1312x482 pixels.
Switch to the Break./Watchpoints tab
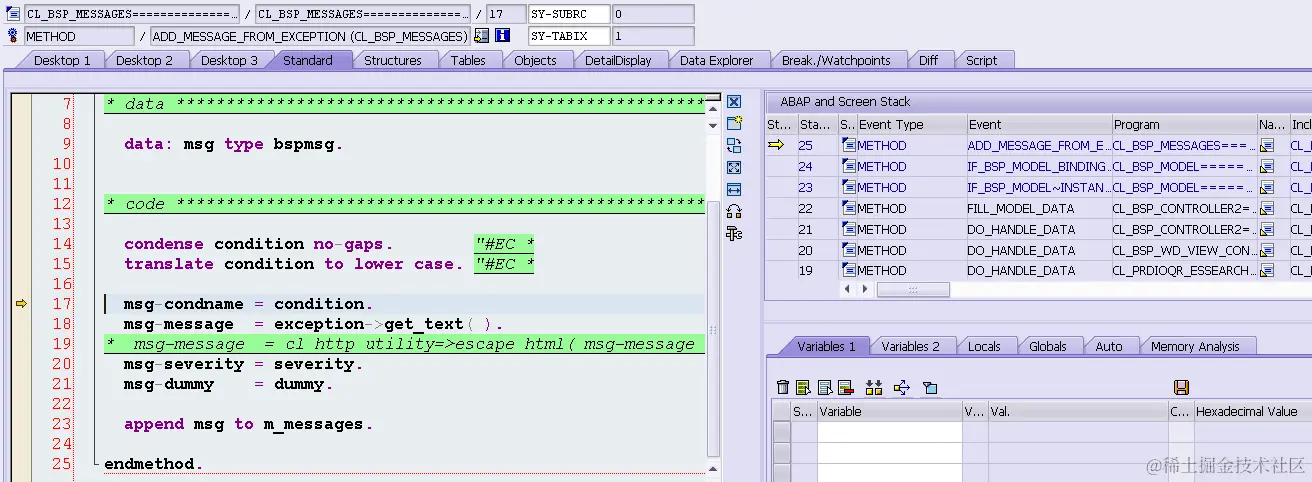pyautogui.click(x=836, y=60)
